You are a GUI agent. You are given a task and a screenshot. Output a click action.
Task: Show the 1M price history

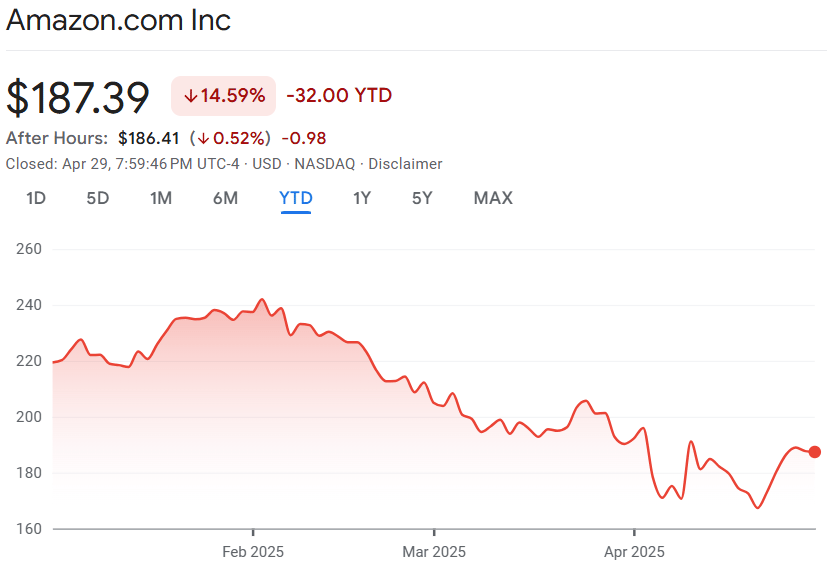point(160,198)
